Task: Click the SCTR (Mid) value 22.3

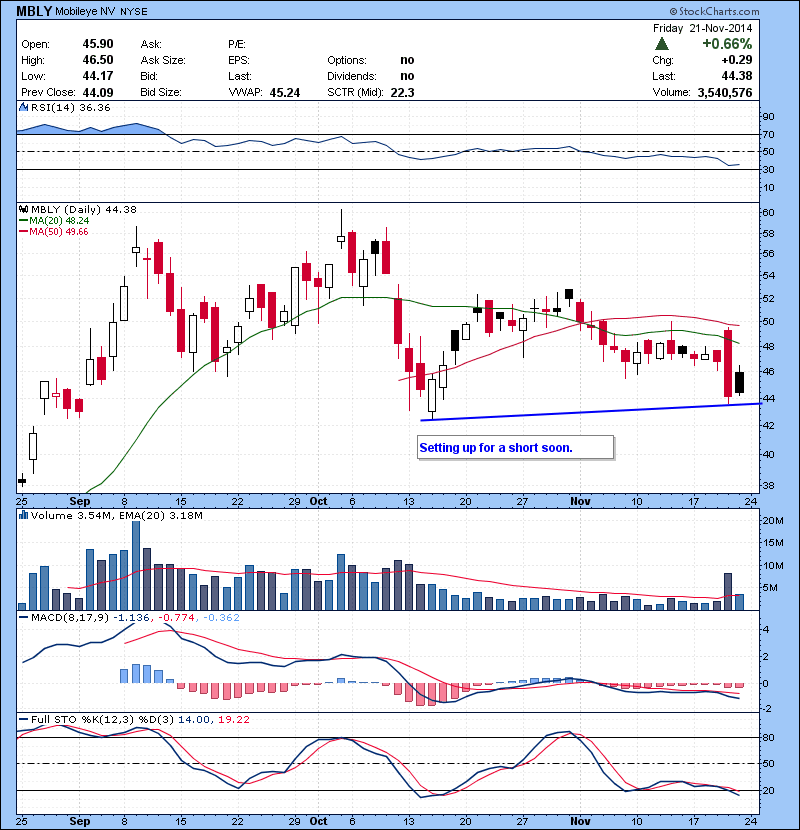Action: tap(402, 93)
